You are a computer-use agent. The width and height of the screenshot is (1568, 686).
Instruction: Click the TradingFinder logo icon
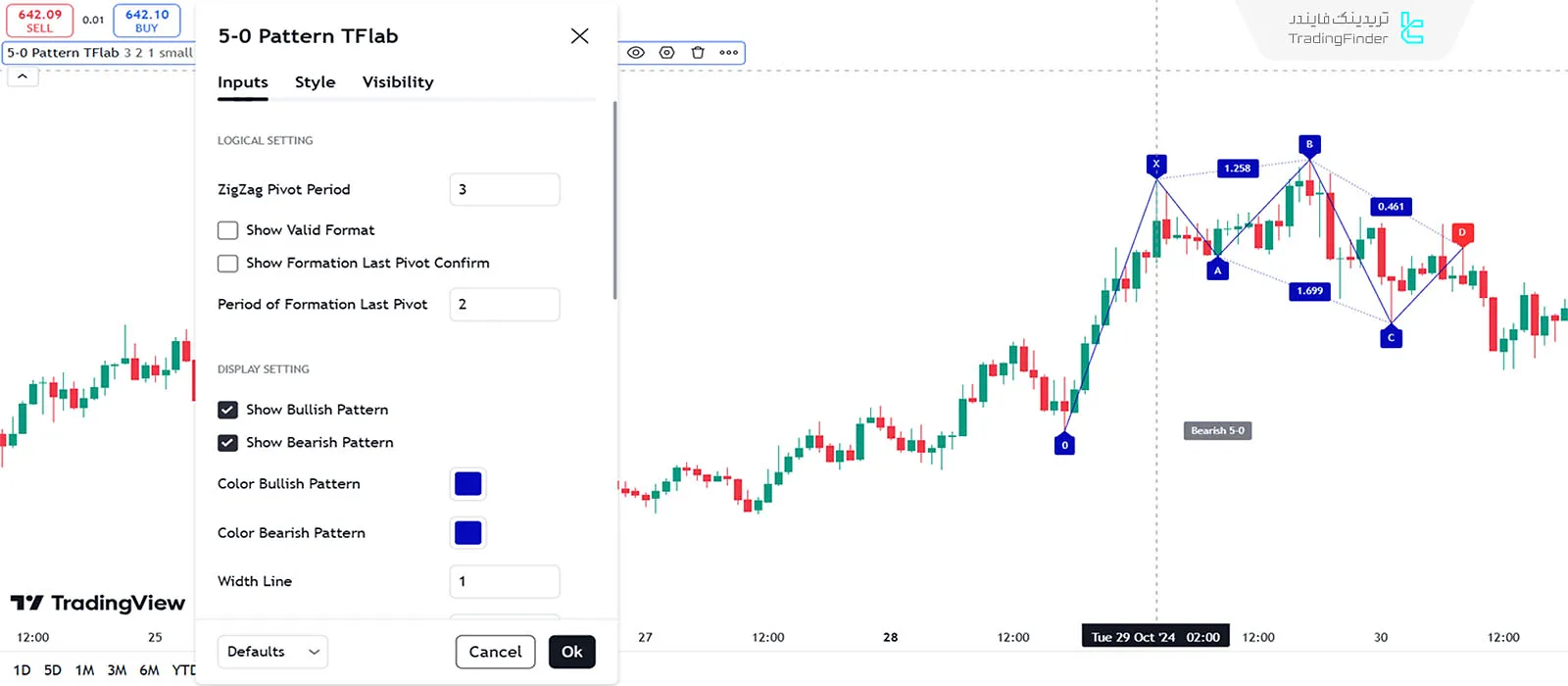1411,28
